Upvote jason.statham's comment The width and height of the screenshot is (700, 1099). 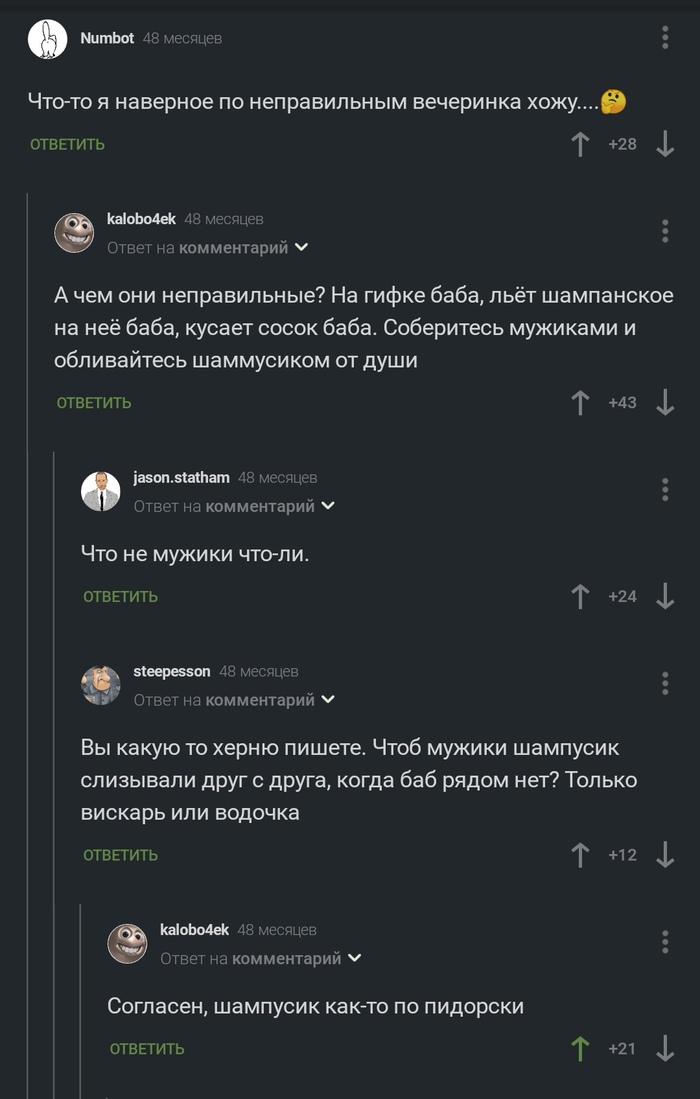(x=578, y=594)
